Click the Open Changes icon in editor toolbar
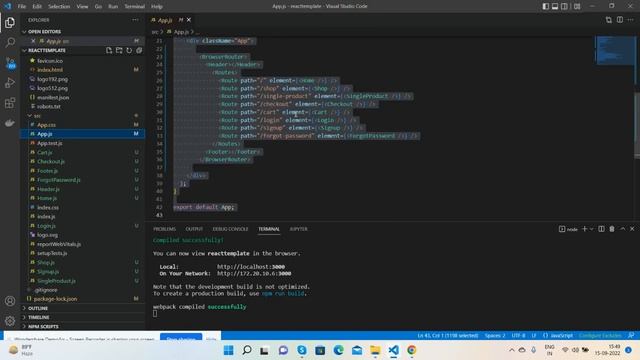 click(x=609, y=20)
